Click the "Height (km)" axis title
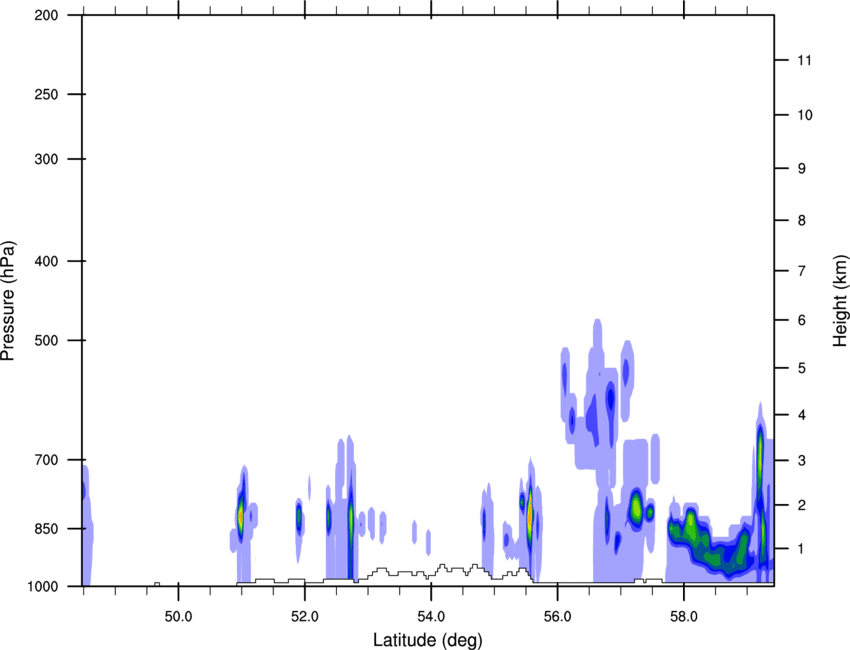The width and height of the screenshot is (850, 650). pyautogui.click(x=840, y=300)
